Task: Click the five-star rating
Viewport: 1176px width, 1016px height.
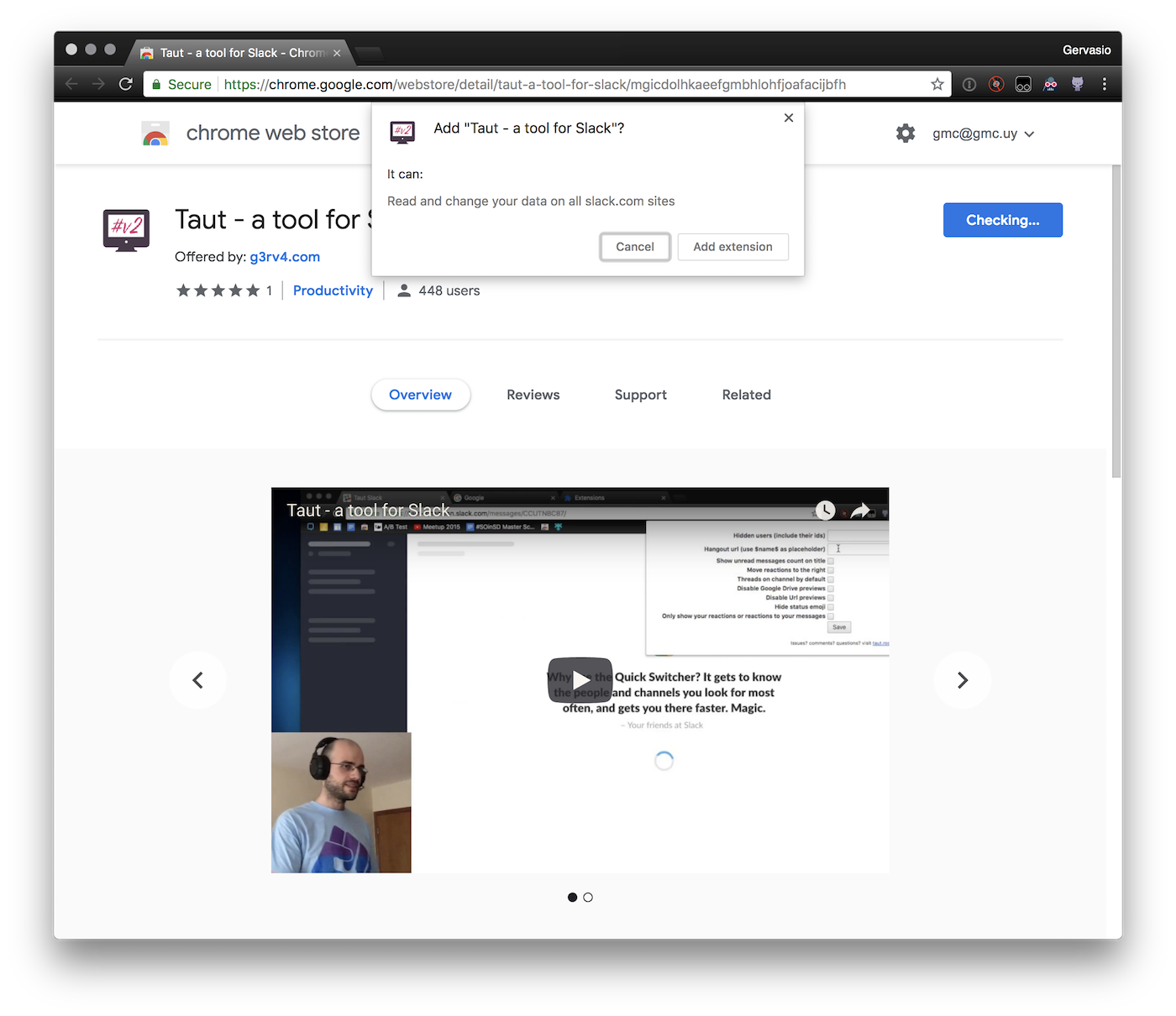Action: 218,291
